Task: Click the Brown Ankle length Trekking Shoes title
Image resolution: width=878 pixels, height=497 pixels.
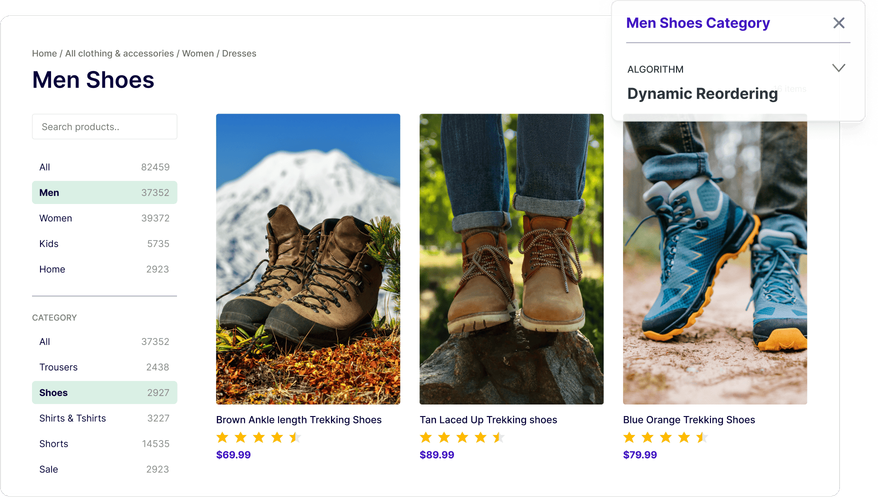Action: [x=299, y=420]
